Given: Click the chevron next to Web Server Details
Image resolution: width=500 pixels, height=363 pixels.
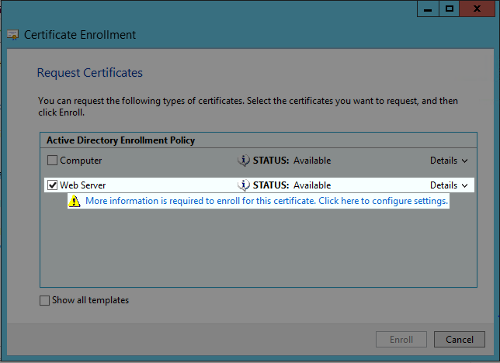Looking at the screenshot, I should tap(465, 186).
